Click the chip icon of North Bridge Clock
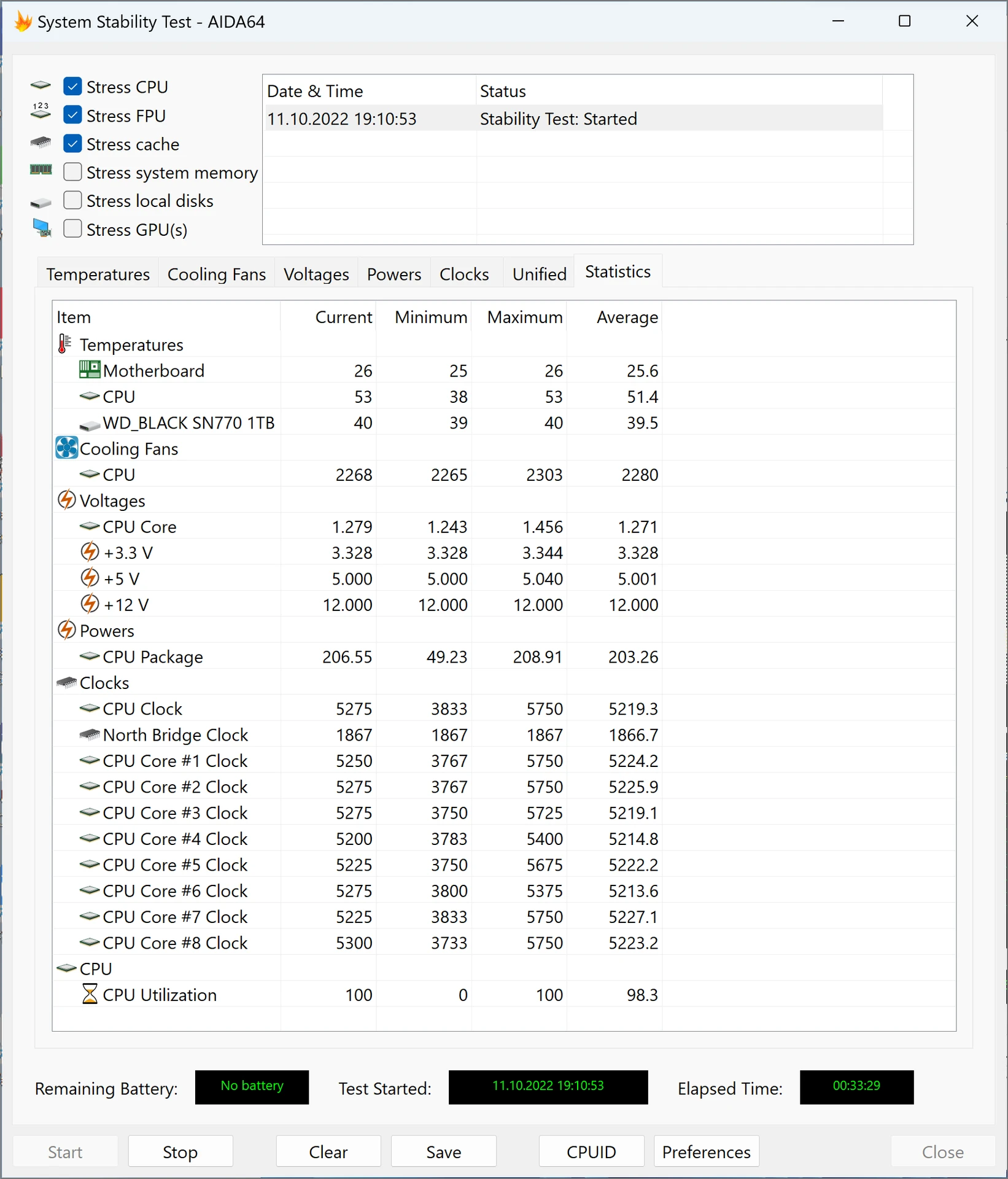This screenshot has width=1008, height=1179. tap(90, 734)
